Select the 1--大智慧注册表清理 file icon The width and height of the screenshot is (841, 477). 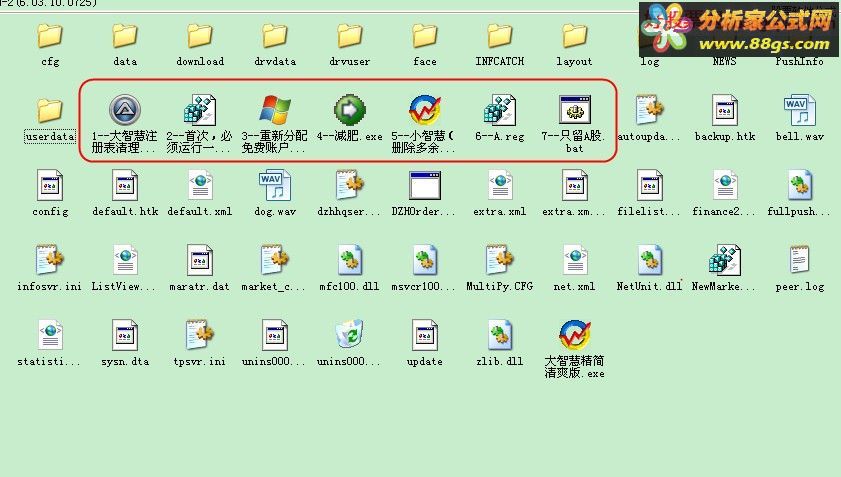pos(125,111)
